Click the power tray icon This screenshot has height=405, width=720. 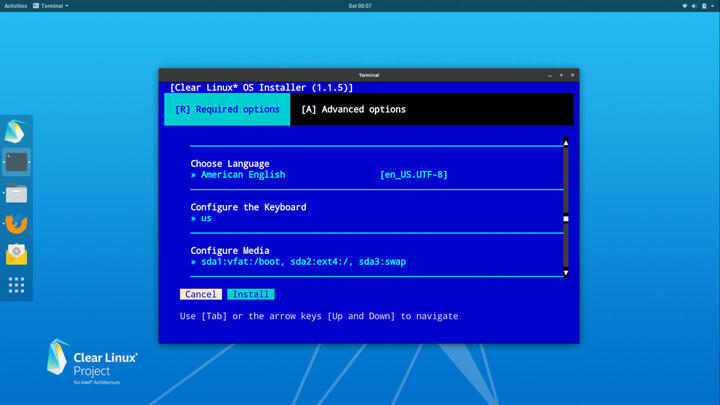coord(704,6)
